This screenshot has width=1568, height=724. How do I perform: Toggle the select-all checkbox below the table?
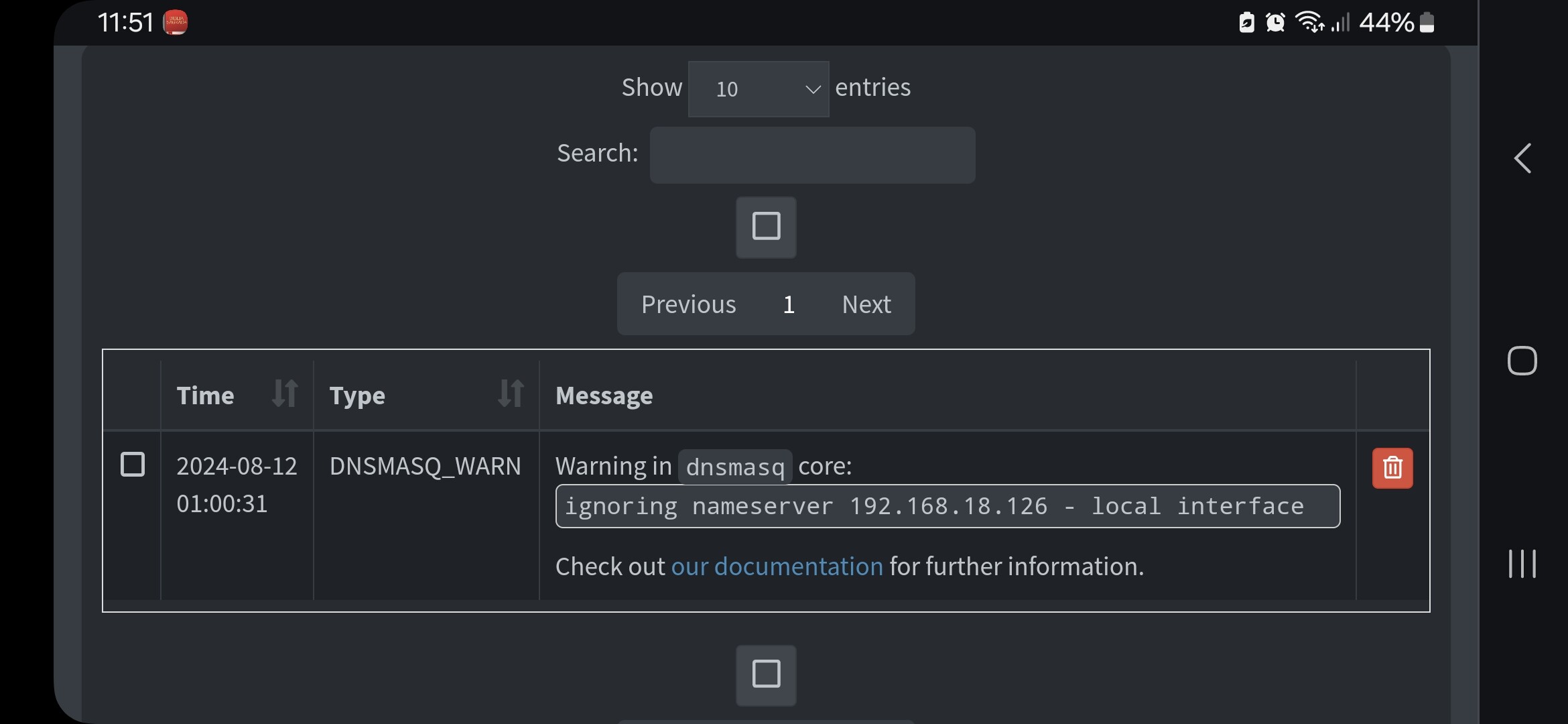click(x=765, y=676)
